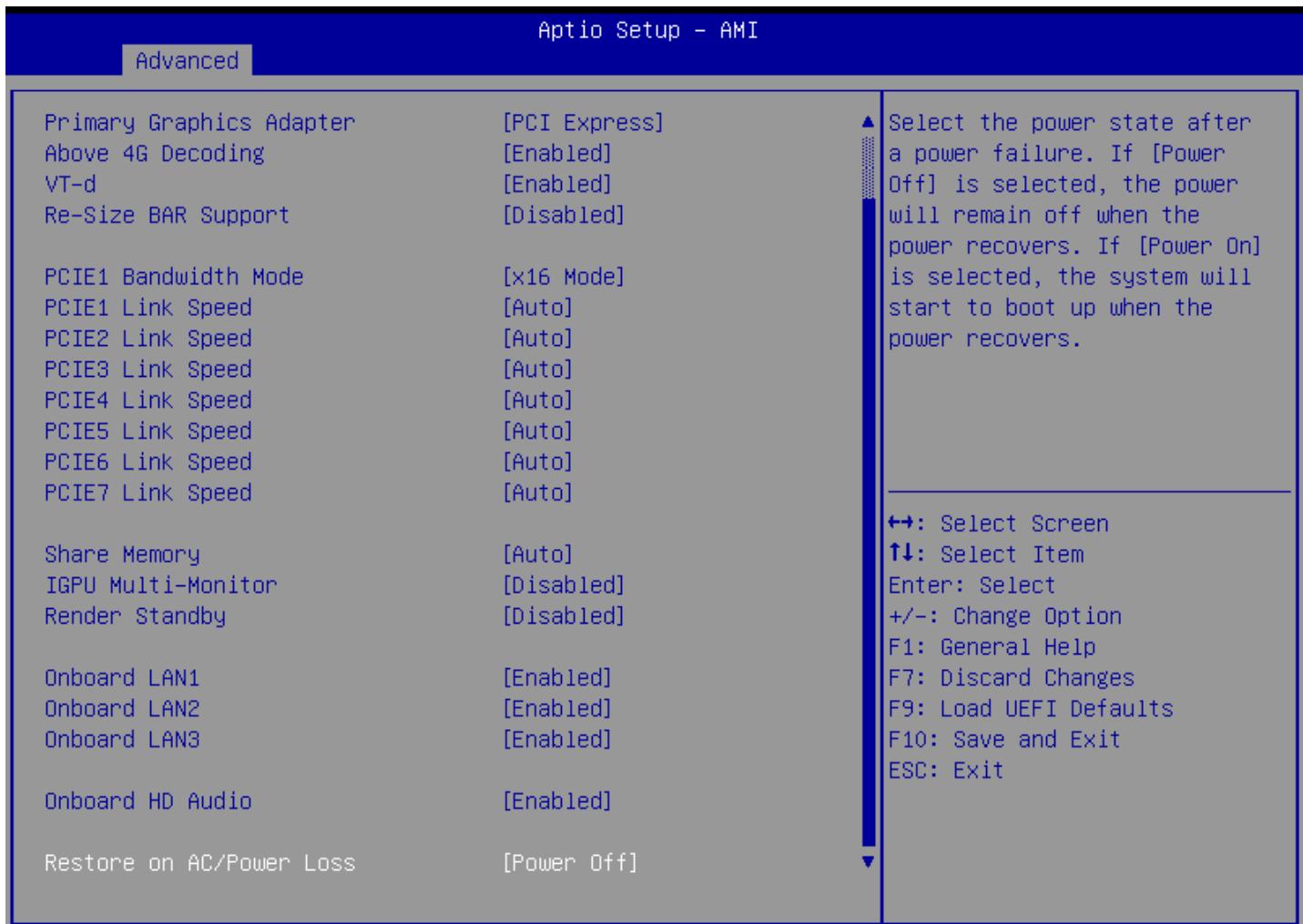Toggle Above 4G Decoding Enabled value
Image resolution: width=1303 pixels, height=924 pixels.
click(557, 153)
